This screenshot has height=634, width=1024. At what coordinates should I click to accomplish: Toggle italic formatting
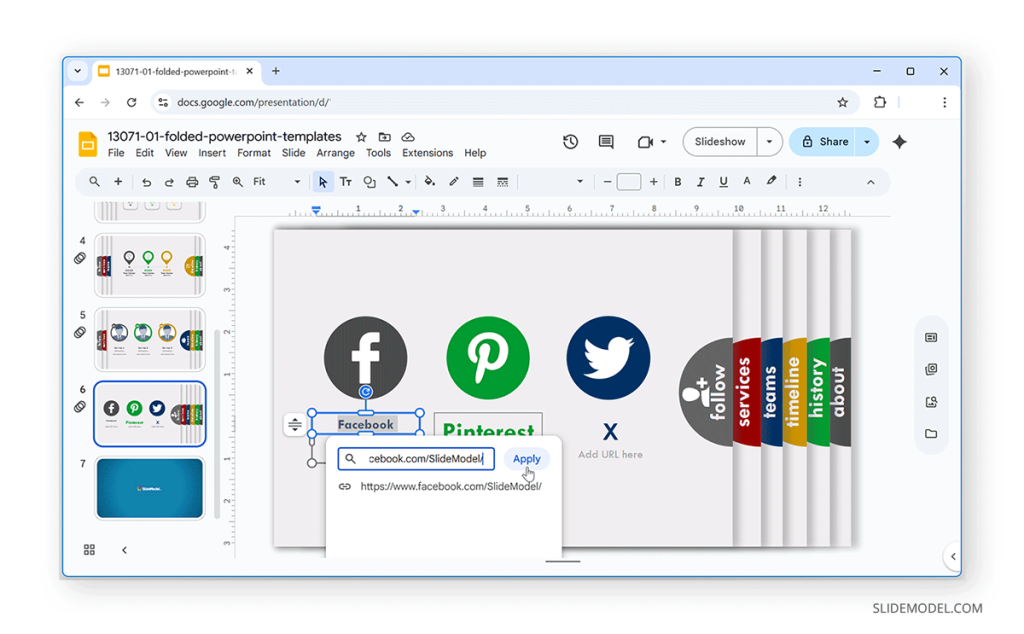pos(699,182)
